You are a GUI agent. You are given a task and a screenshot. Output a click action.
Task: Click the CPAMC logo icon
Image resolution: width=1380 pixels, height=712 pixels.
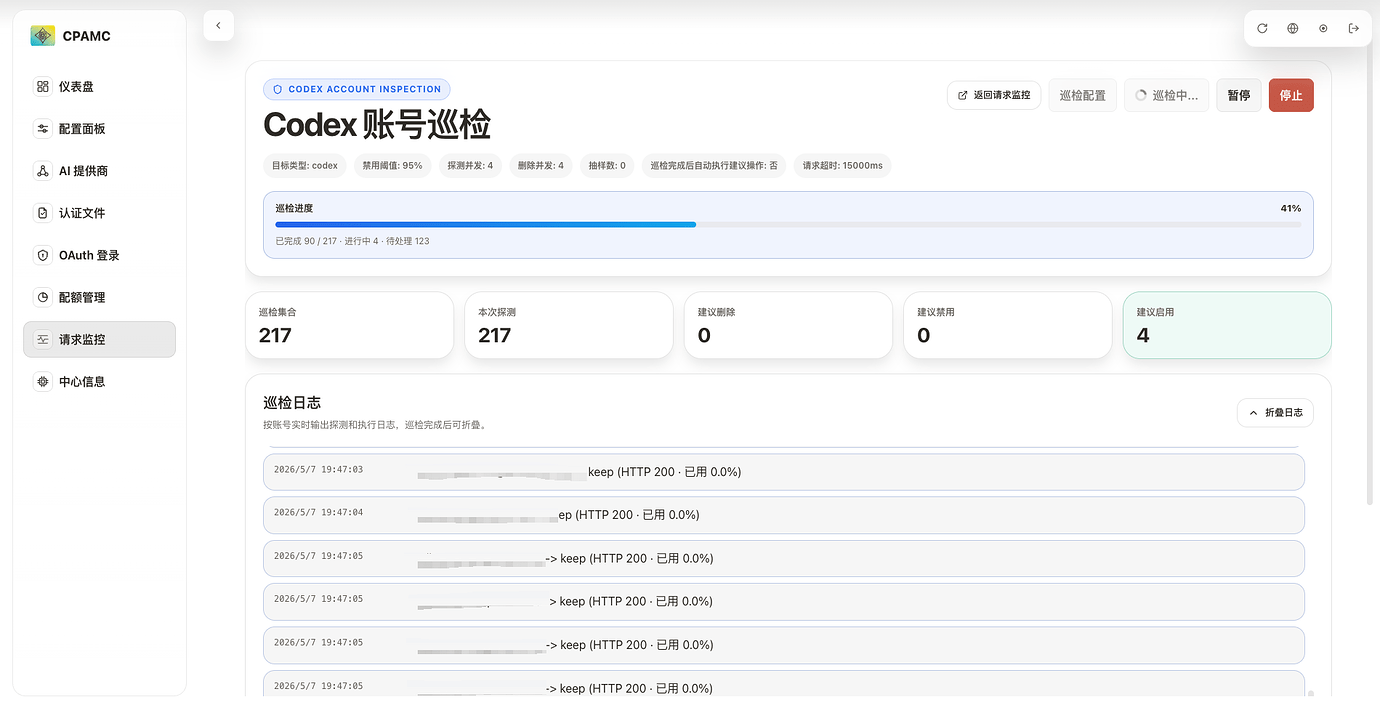pyautogui.click(x=42, y=36)
